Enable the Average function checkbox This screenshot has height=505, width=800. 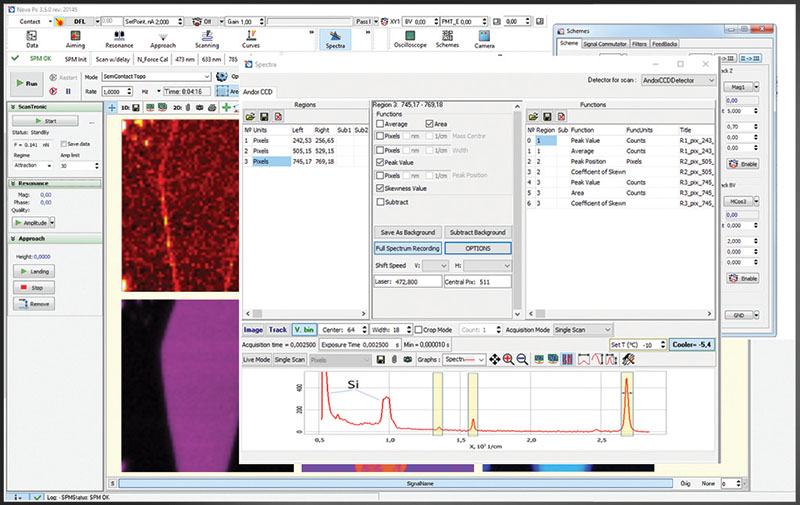[x=379, y=125]
